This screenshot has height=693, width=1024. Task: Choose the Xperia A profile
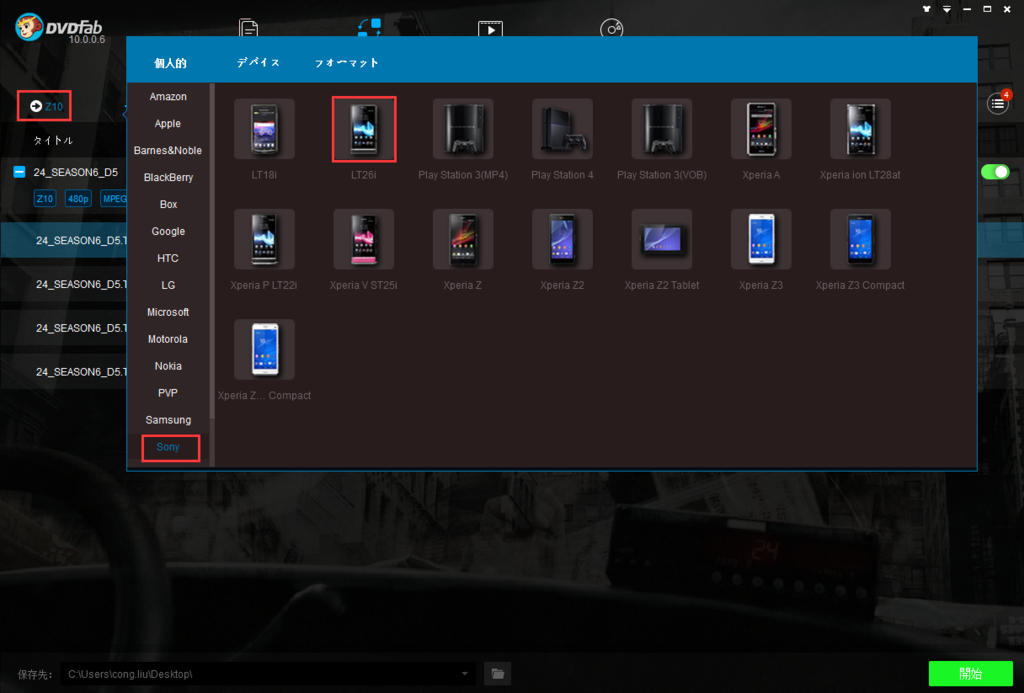tap(761, 129)
